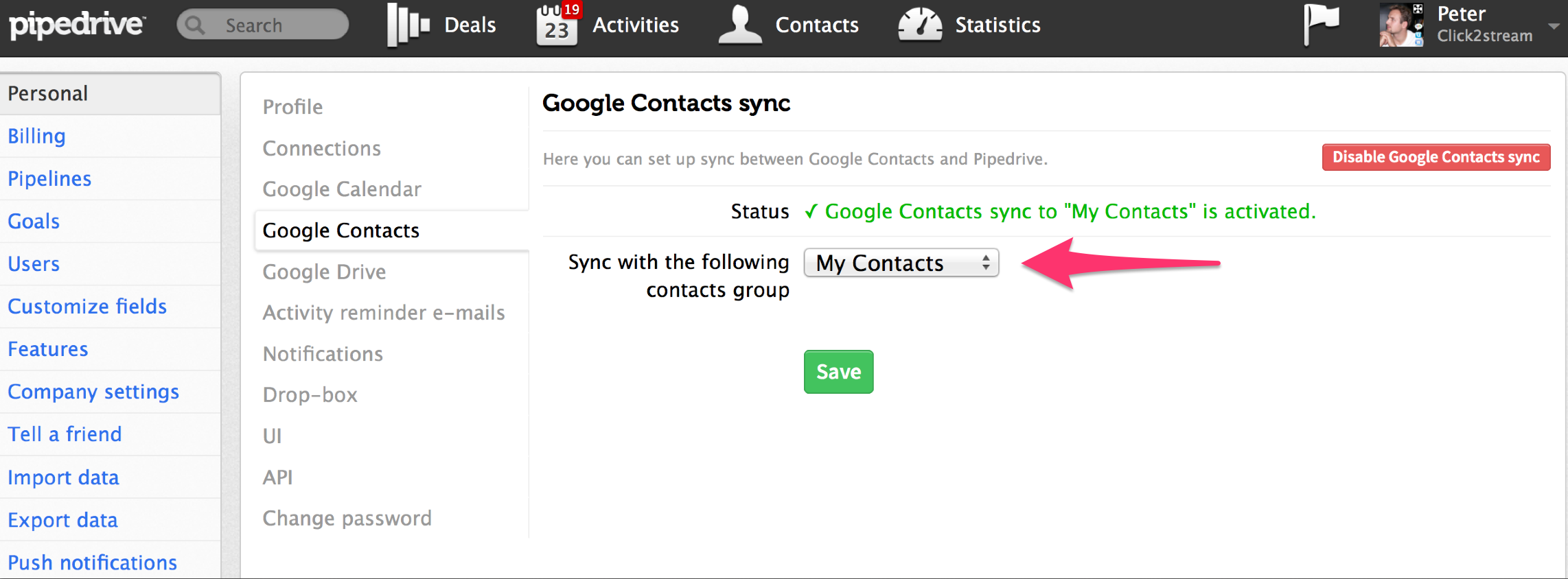Click the Deals pipeline icon
Viewport: 1568px width, 579px height.
pyautogui.click(x=408, y=25)
